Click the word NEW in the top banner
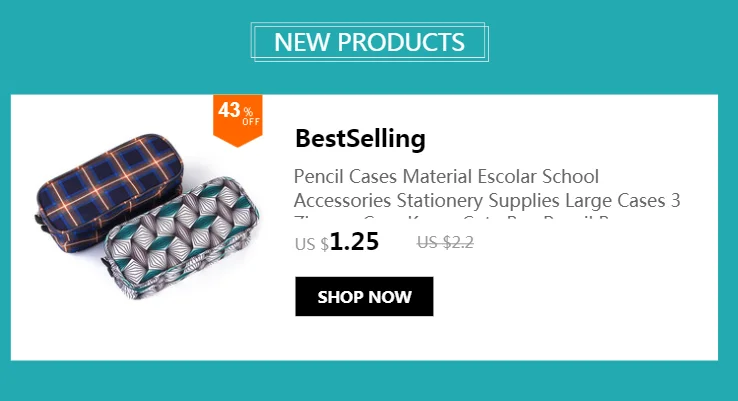The height and width of the screenshot is (401, 738). click(302, 42)
